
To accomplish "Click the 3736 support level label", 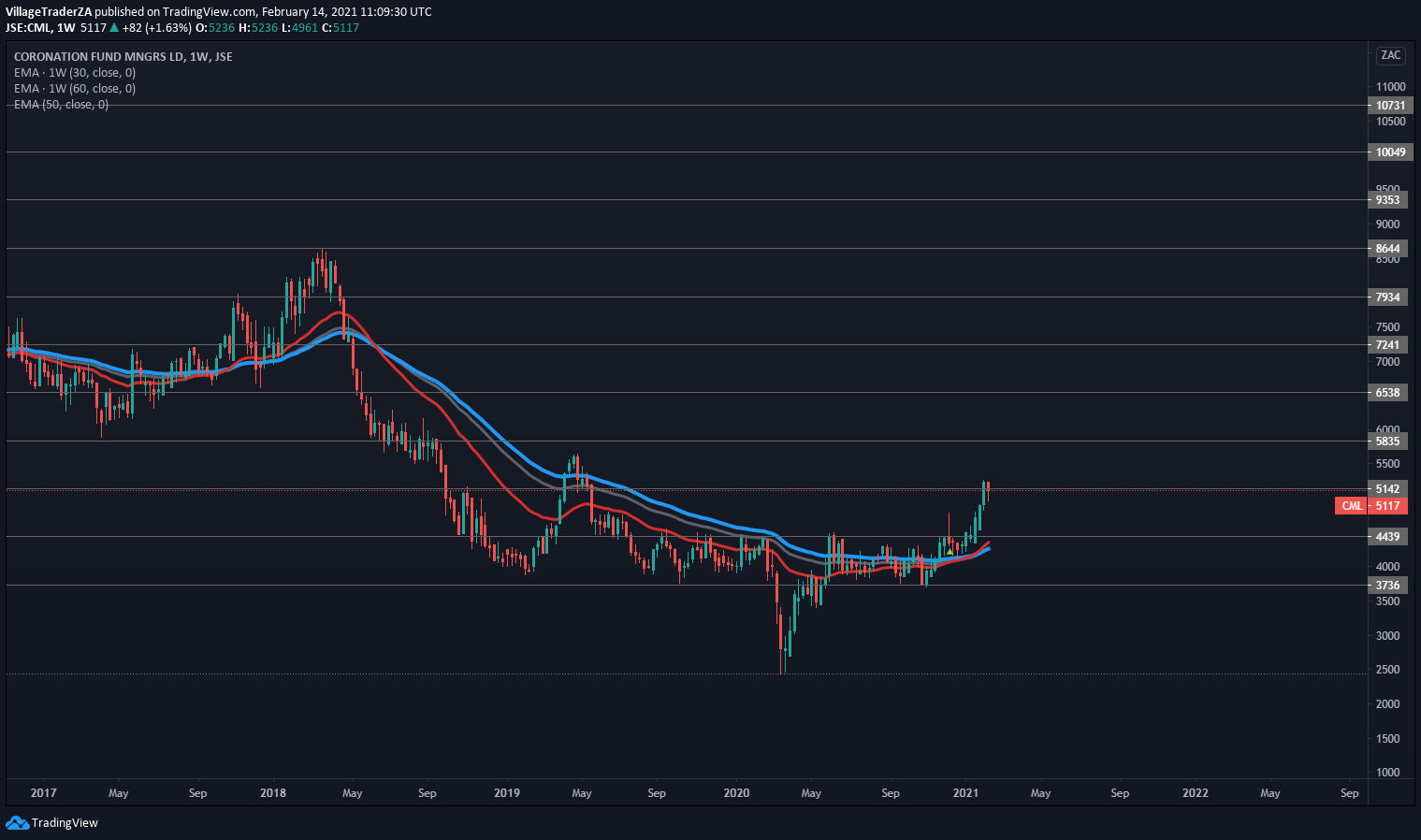I will click(x=1388, y=586).
